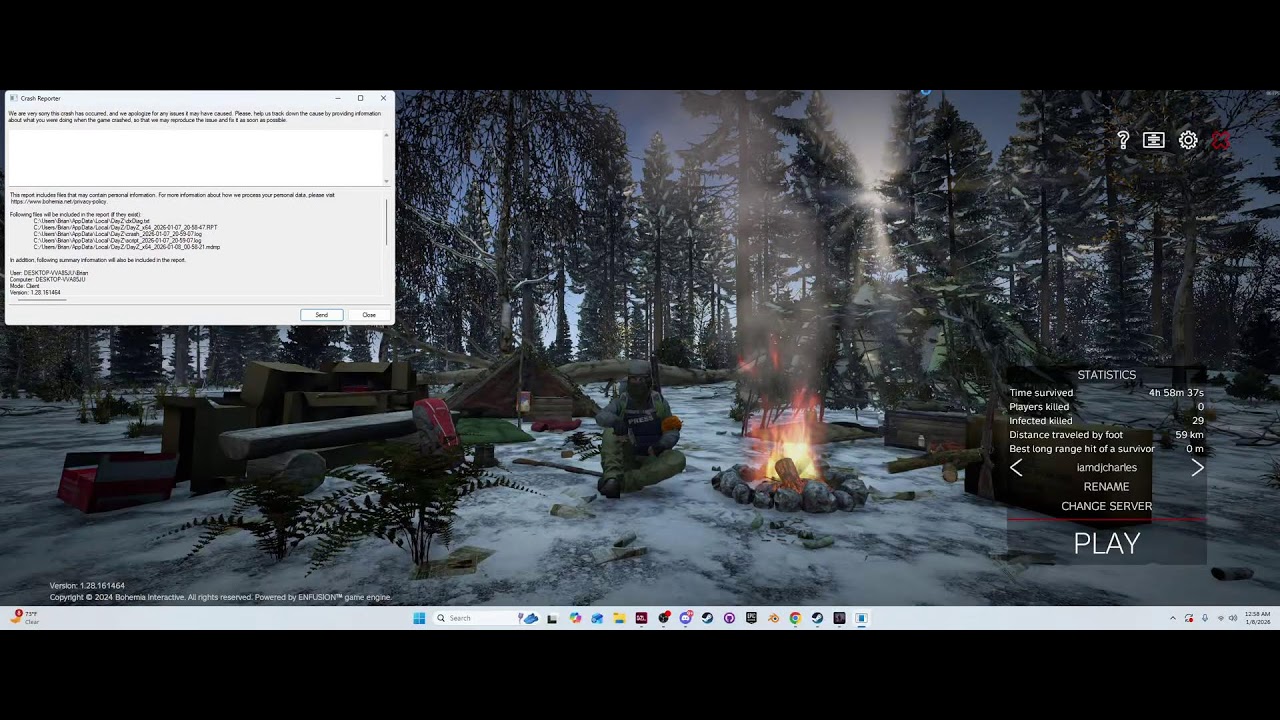The width and height of the screenshot is (1280, 720).
Task: Open Windows Start menu
Action: [419, 618]
